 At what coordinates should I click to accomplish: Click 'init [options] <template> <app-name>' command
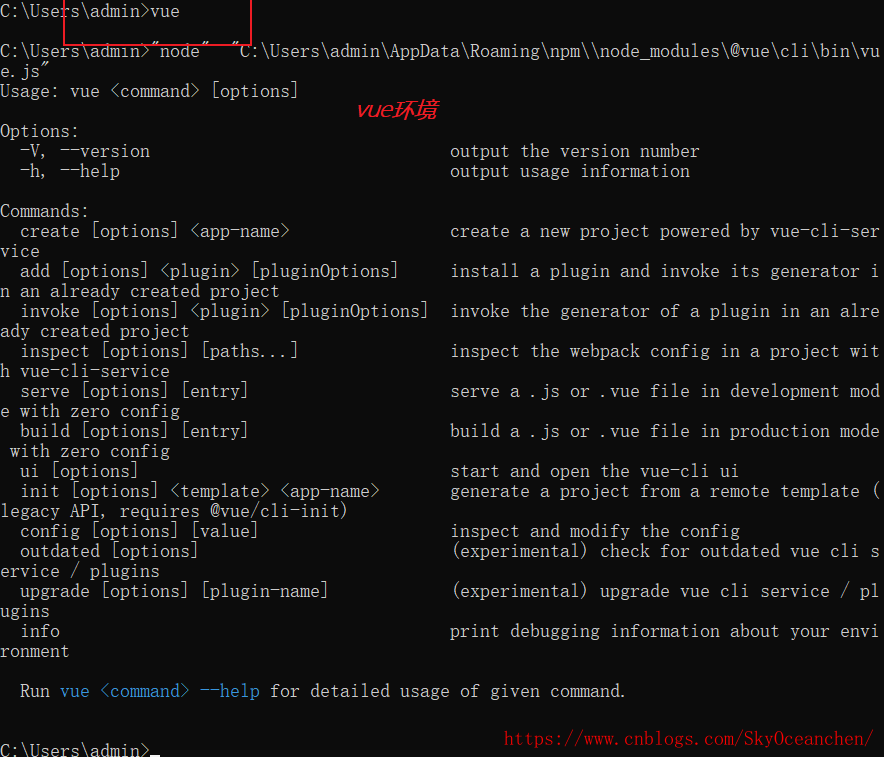pyautogui.click(x=200, y=491)
